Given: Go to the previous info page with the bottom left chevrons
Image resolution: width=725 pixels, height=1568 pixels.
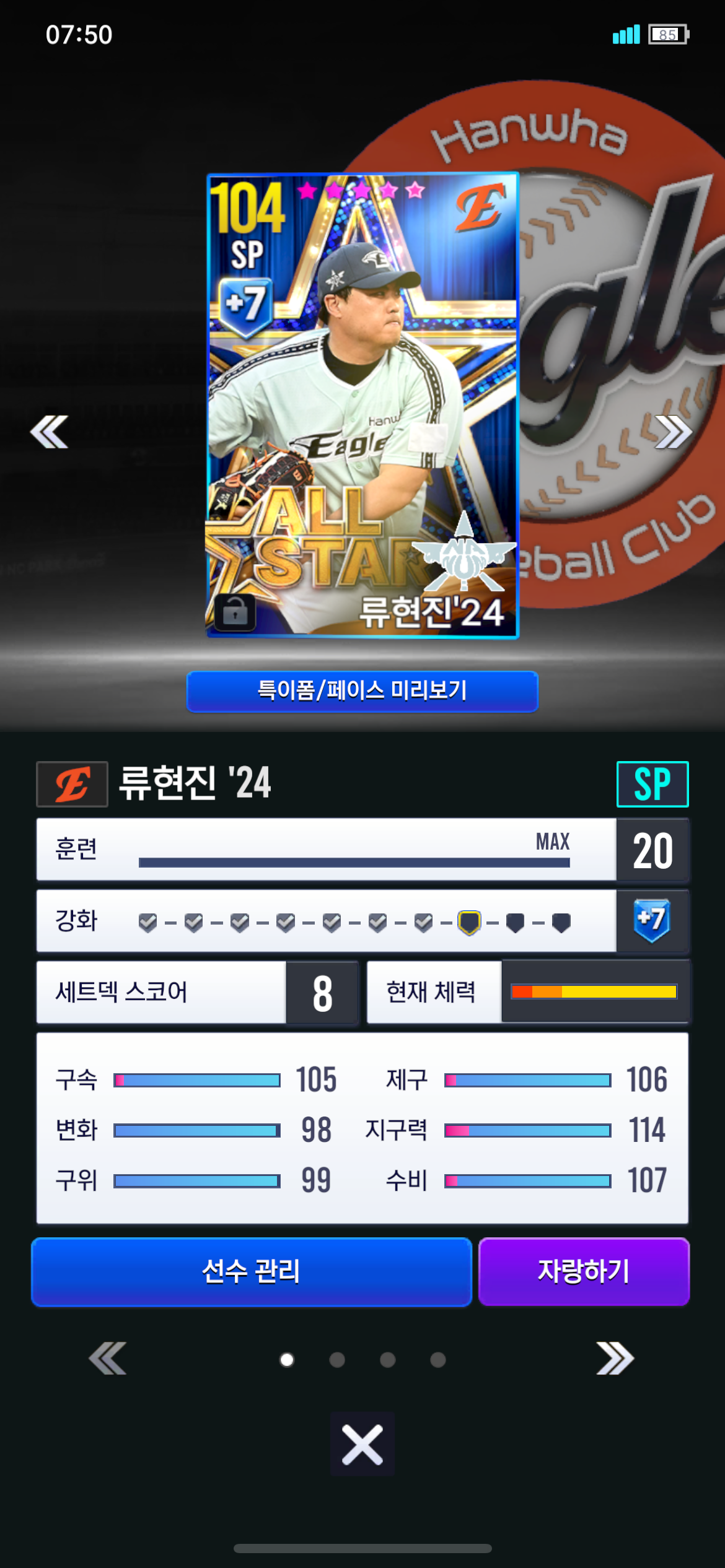Looking at the screenshot, I should click(108, 1359).
